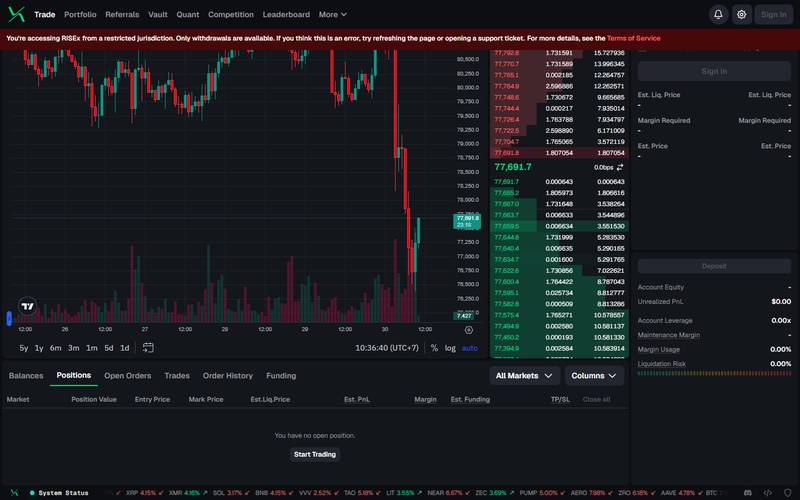This screenshot has width=800, height=500.
Task: Toggle percent scale on the chart
Action: pos(434,348)
